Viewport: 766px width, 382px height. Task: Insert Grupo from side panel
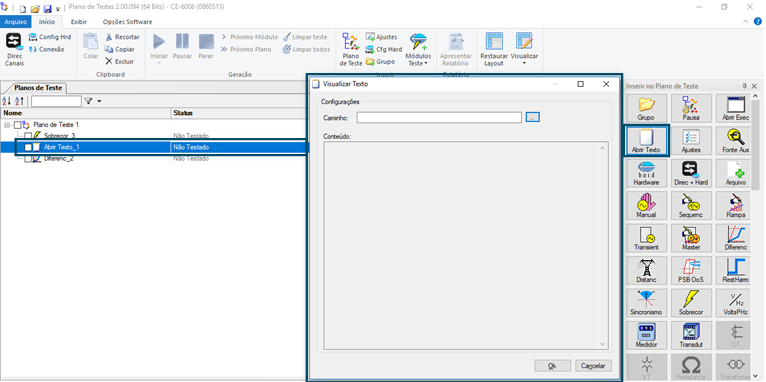pyautogui.click(x=646, y=108)
